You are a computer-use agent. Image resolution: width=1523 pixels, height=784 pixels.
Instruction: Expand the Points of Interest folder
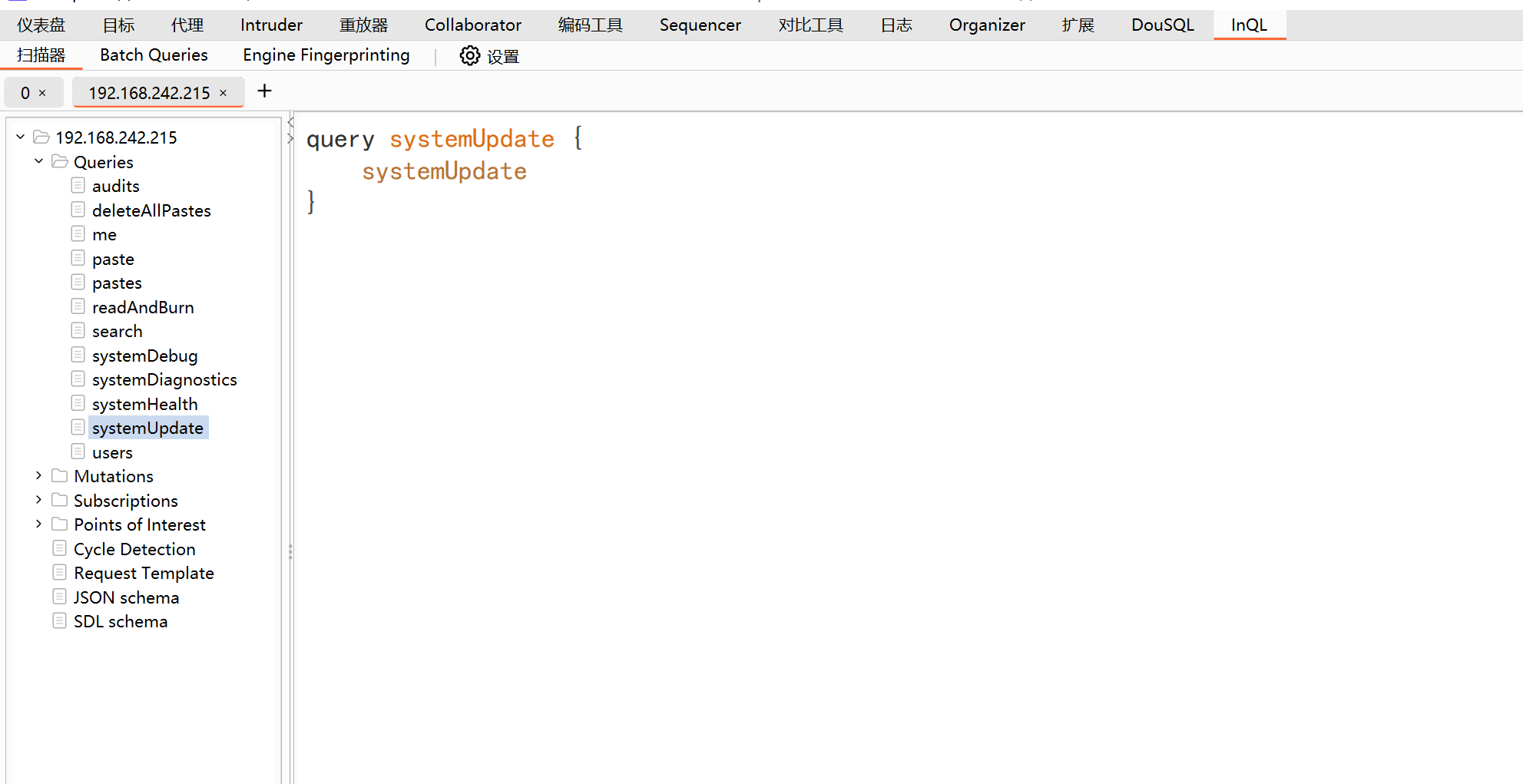point(38,524)
